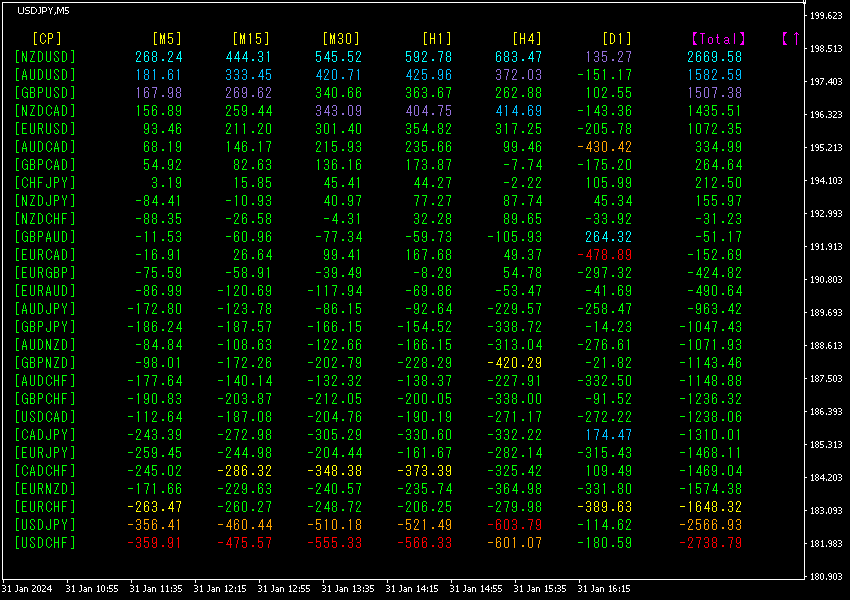Select the [NZDCHF] pair label
Screen dimensions: 850x600
pyautogui.click(x=45, y=219)
